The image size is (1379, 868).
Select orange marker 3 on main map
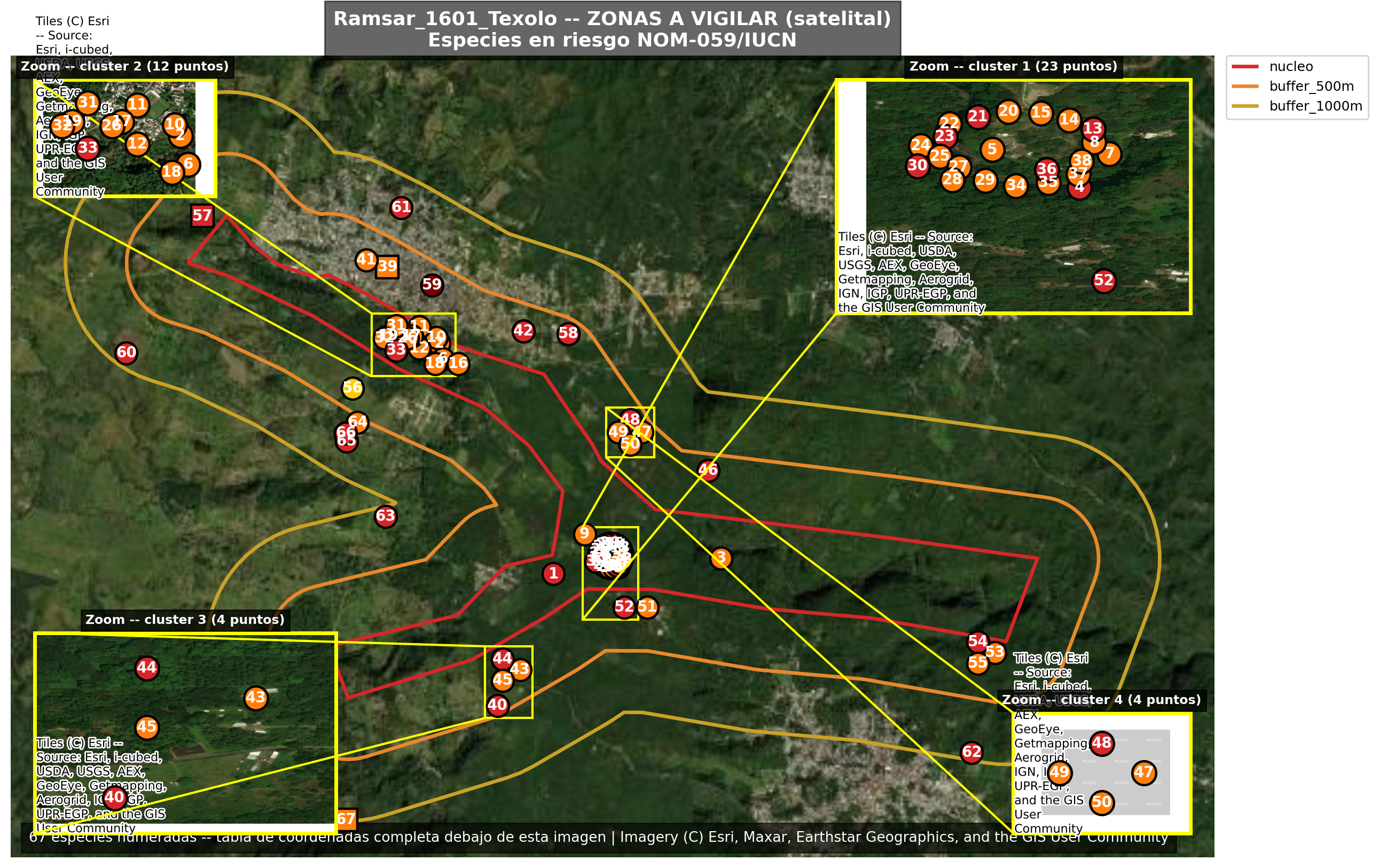(721, 558)
